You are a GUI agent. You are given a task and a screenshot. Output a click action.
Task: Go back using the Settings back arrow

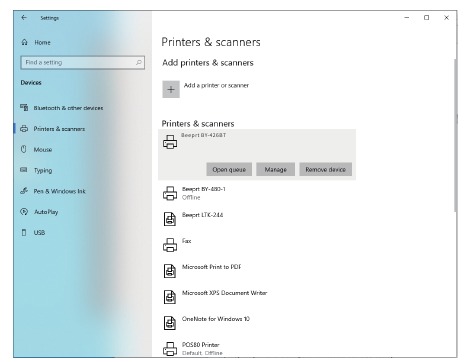pos(24,18)
